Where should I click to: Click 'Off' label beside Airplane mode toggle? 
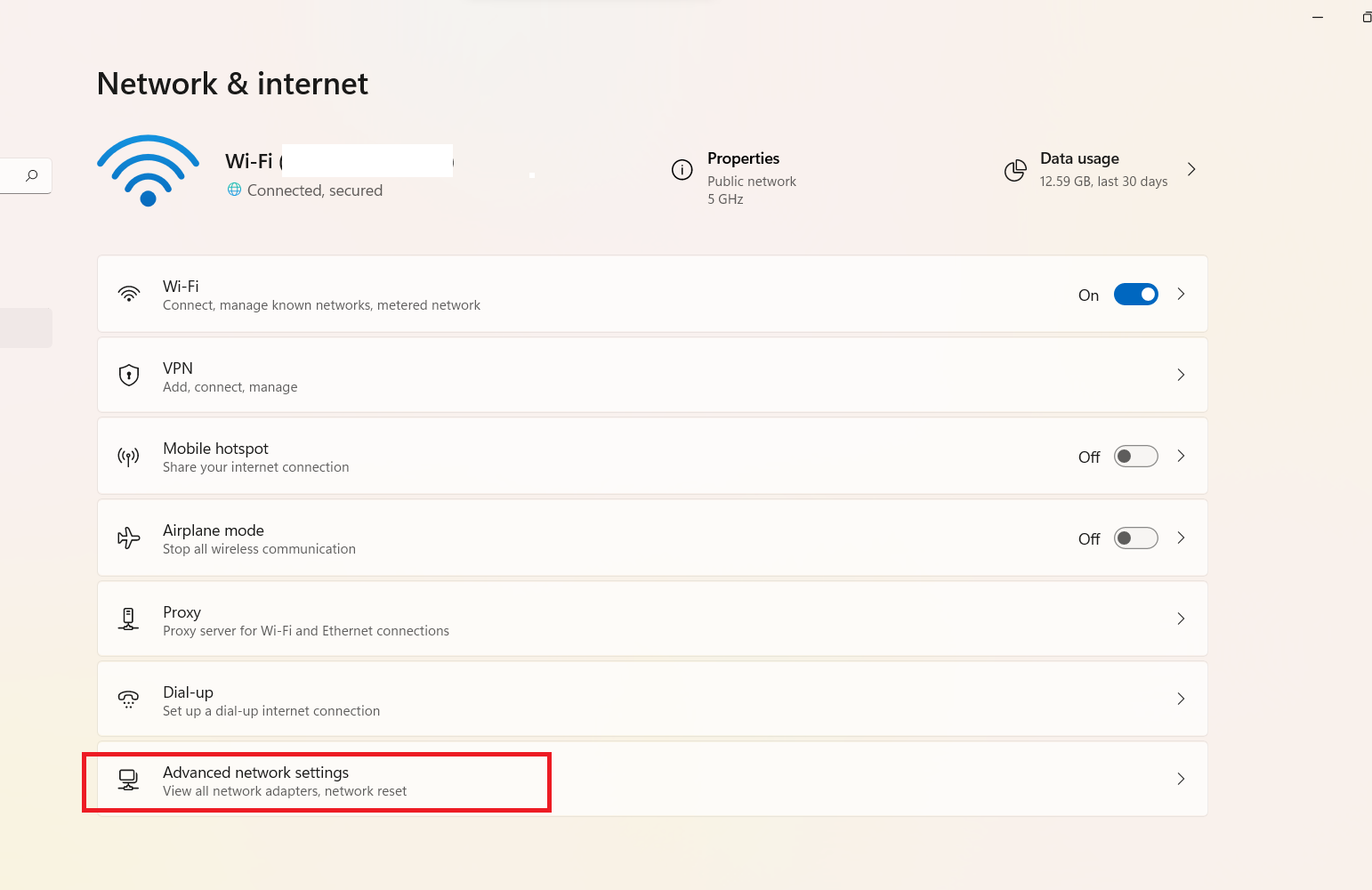[1089, 539]
